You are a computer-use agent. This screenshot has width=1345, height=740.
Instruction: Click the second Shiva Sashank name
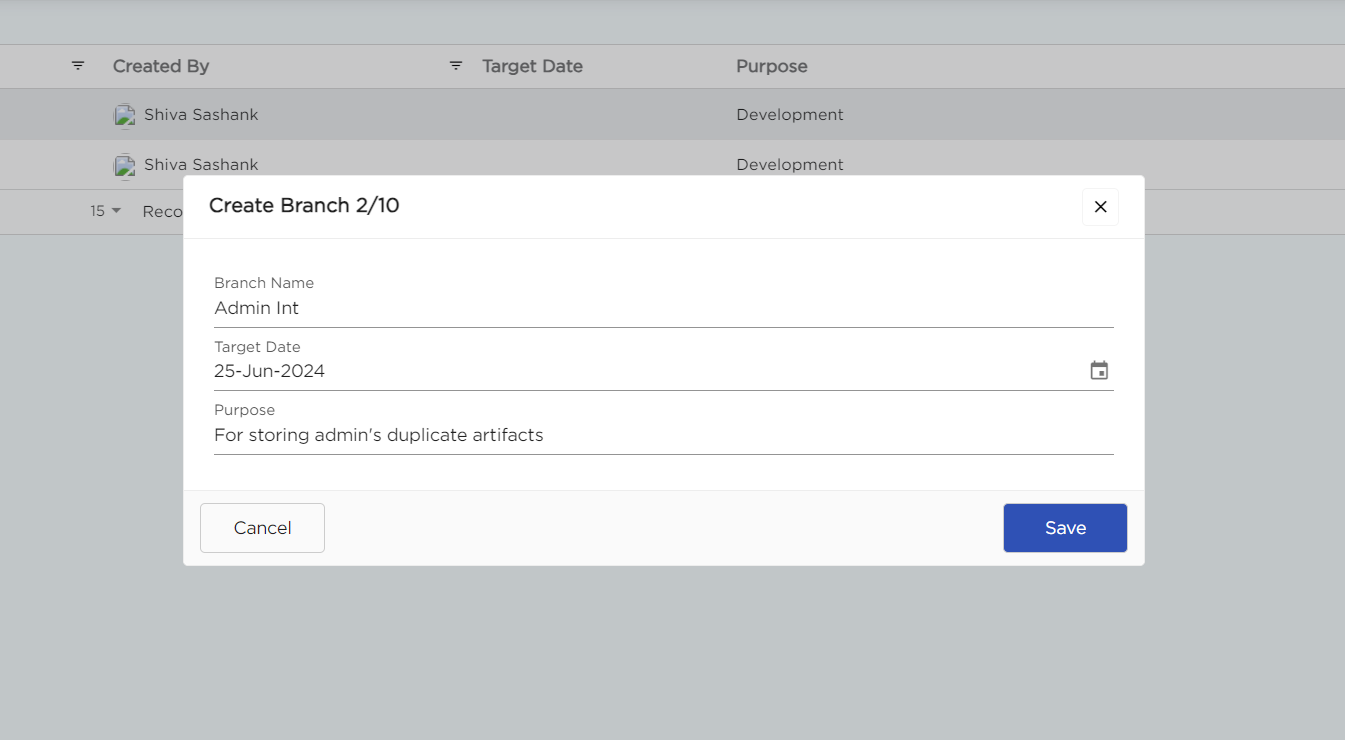[x=201, y=165]
